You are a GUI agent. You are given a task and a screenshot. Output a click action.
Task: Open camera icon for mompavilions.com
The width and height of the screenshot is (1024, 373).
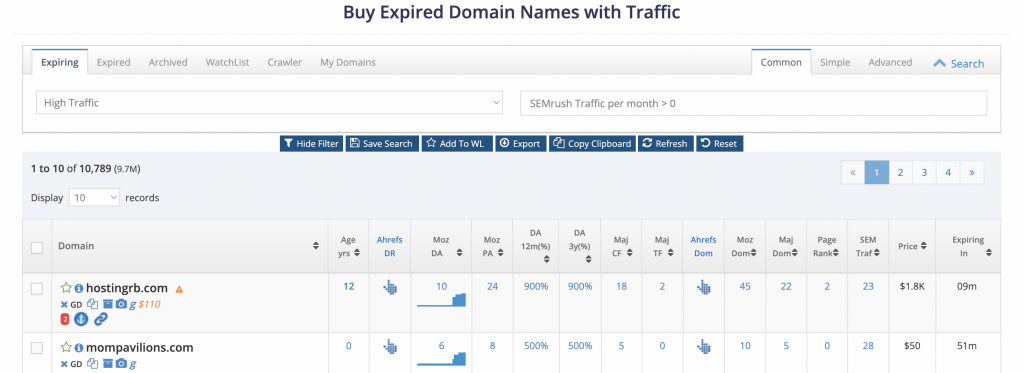coord(121,364)
